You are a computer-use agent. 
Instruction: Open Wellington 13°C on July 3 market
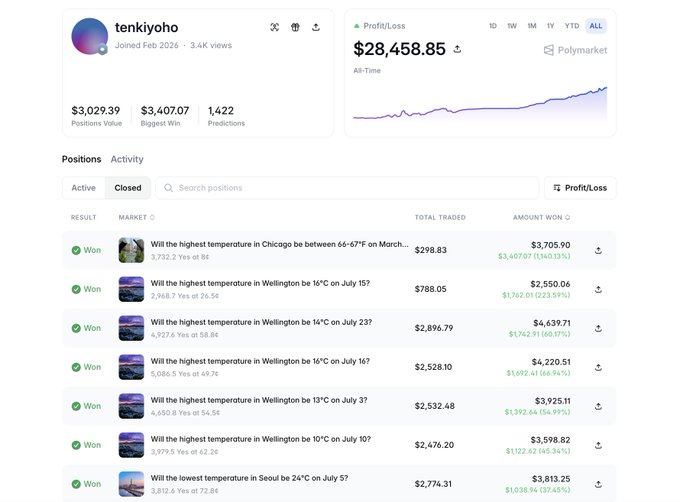tap(259, 400)
